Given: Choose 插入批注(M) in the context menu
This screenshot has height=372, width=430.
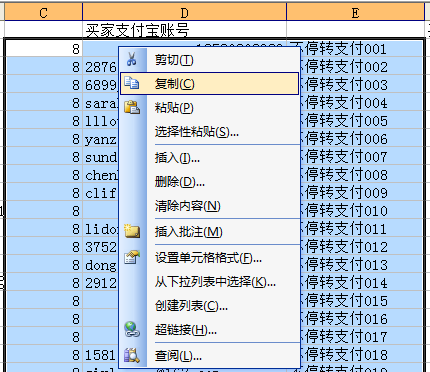Looking at the screenshot, I should (209, 232).
